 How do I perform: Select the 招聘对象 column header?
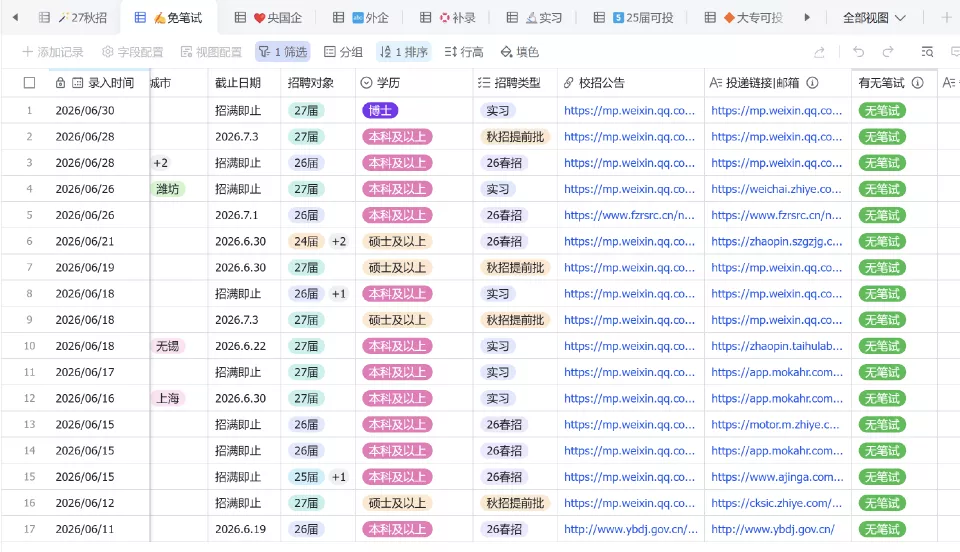pyautogui.click(x=318, y=83)
